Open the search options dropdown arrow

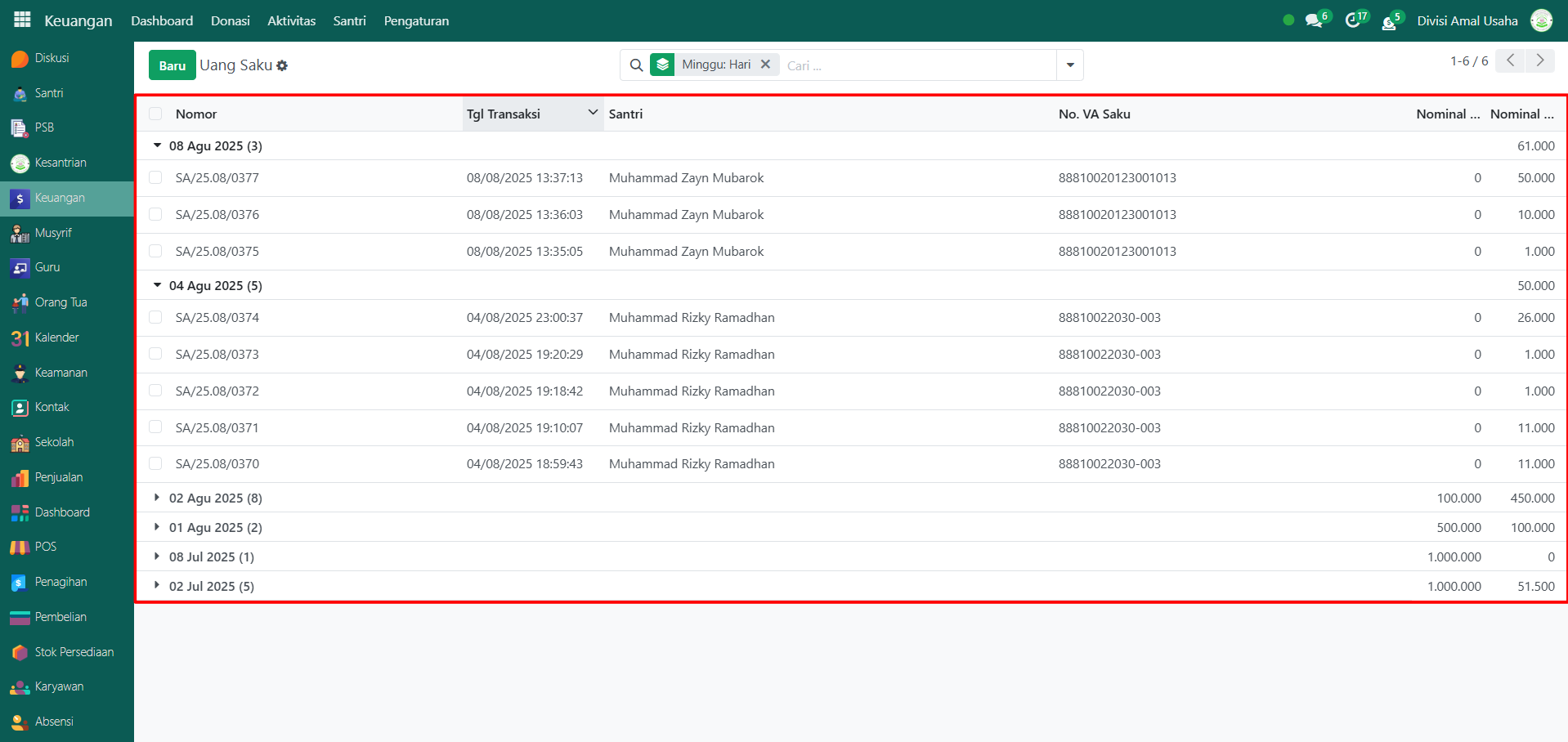[x=1069, y=65]
